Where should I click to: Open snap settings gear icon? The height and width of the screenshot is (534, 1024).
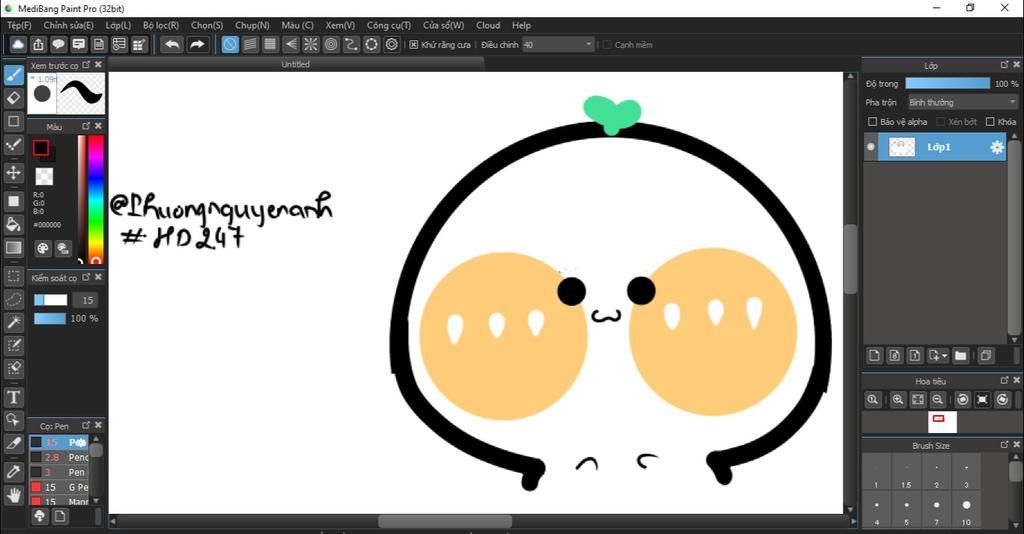392,44
